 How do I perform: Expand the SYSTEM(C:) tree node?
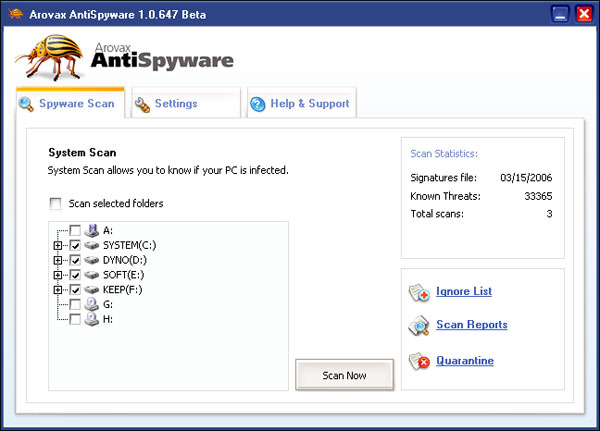[x=58, y=245]
